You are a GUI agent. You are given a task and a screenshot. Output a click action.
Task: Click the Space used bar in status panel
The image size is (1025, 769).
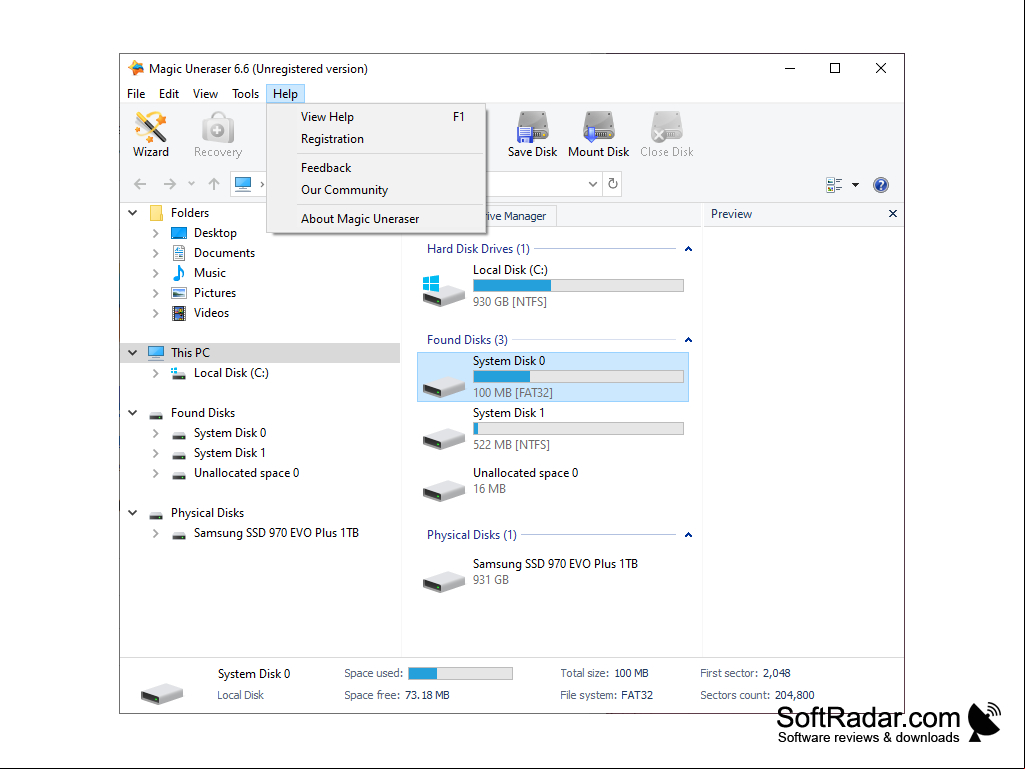(460, 674)
